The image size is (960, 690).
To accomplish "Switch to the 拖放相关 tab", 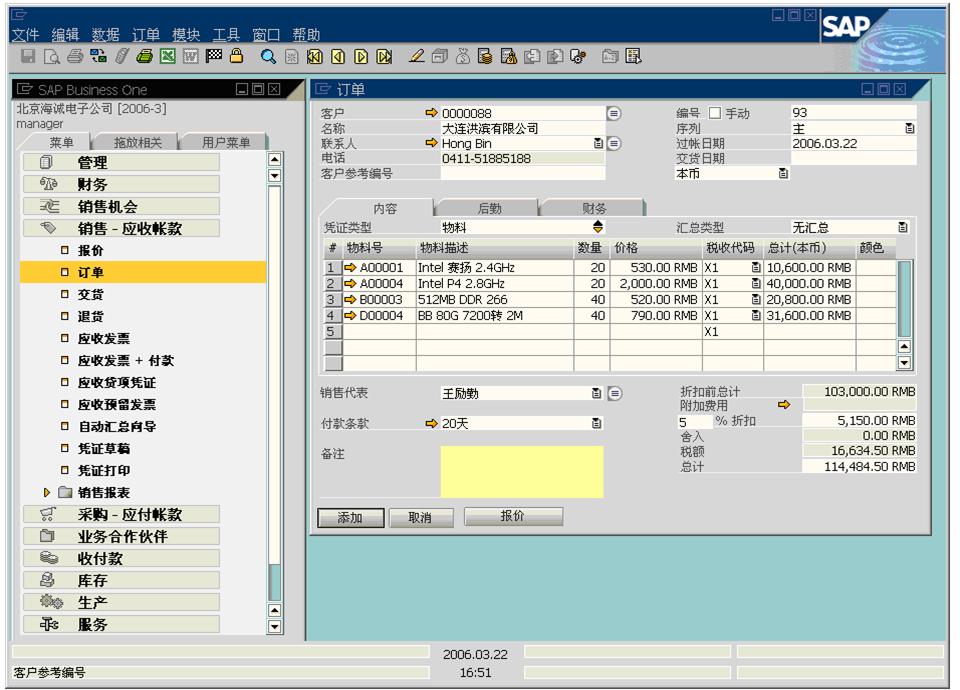I will coord(138,143).
